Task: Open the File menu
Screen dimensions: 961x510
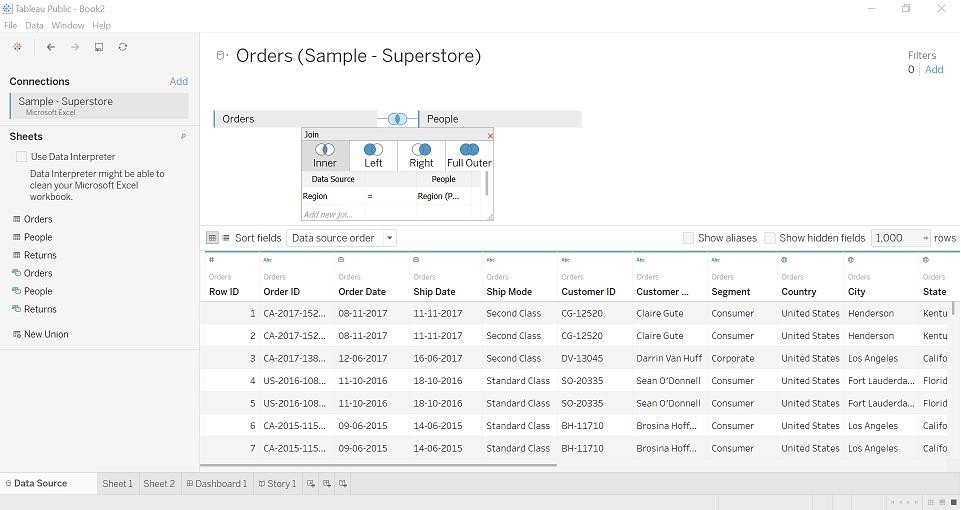Action: coord(10,25)
